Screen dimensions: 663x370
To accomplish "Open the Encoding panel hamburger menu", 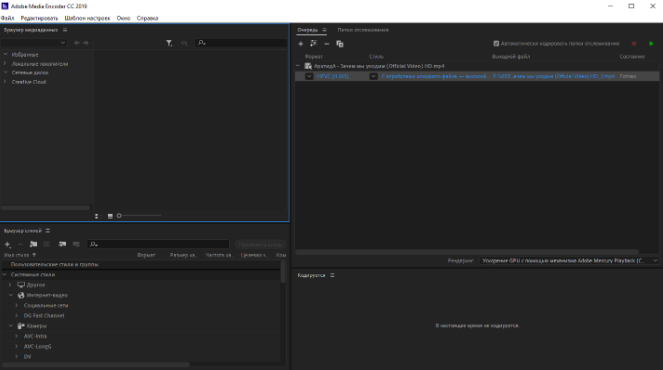I will [332, 275].
